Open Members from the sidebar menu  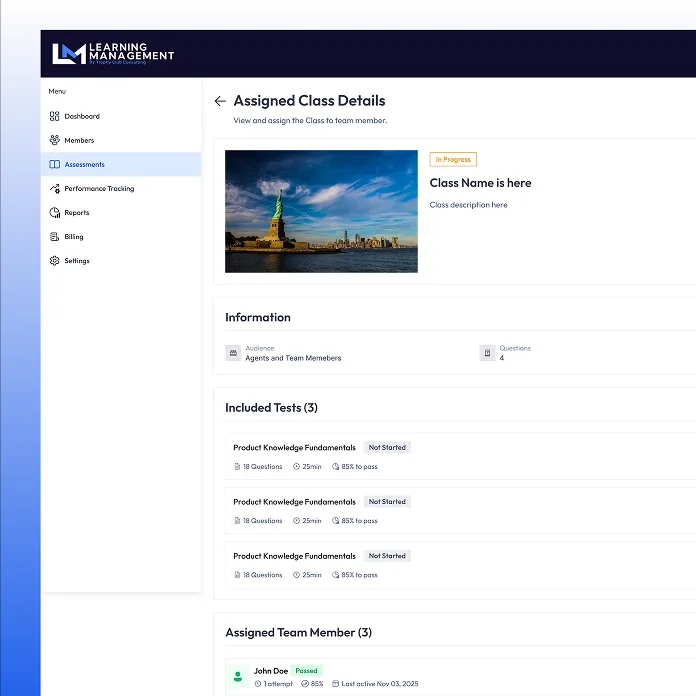click(121, 140)
